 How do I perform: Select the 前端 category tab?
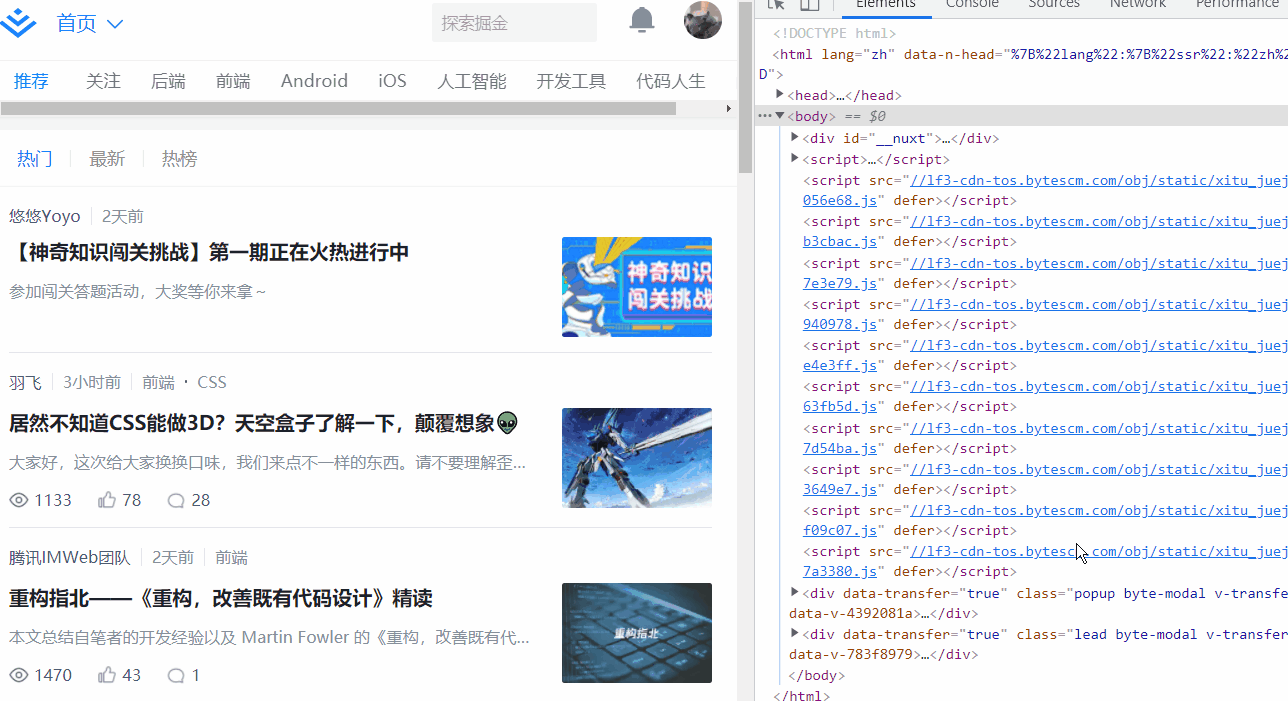233,81
